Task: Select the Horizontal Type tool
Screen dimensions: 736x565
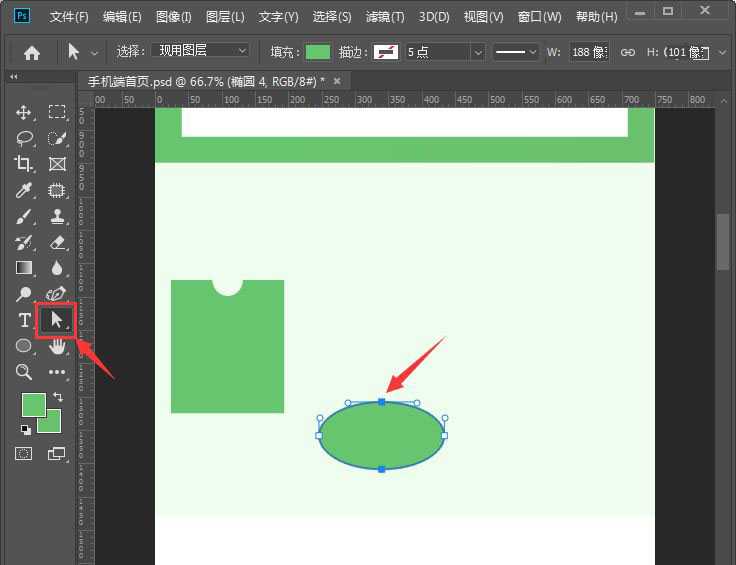Action: [x=24, y=320]
